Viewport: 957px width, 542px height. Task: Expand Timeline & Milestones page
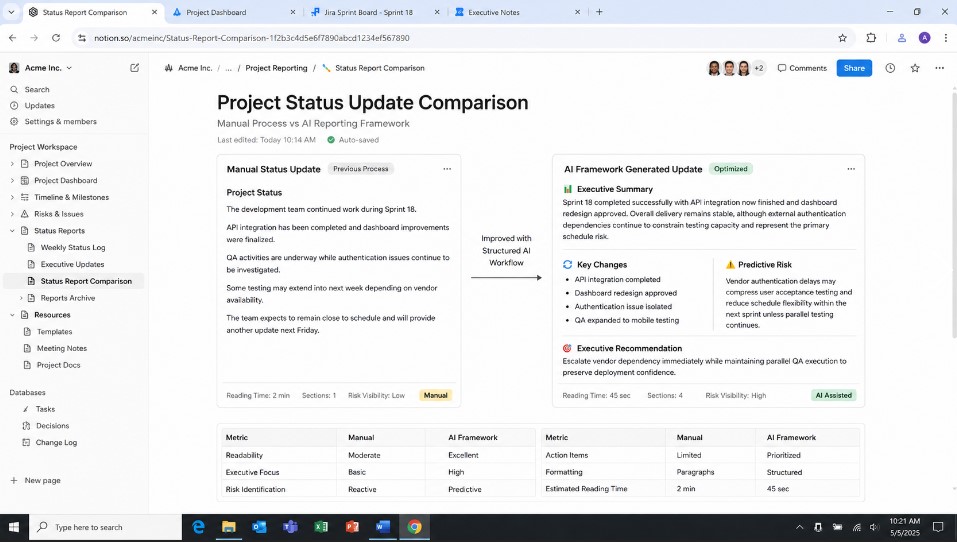[12, 197]
